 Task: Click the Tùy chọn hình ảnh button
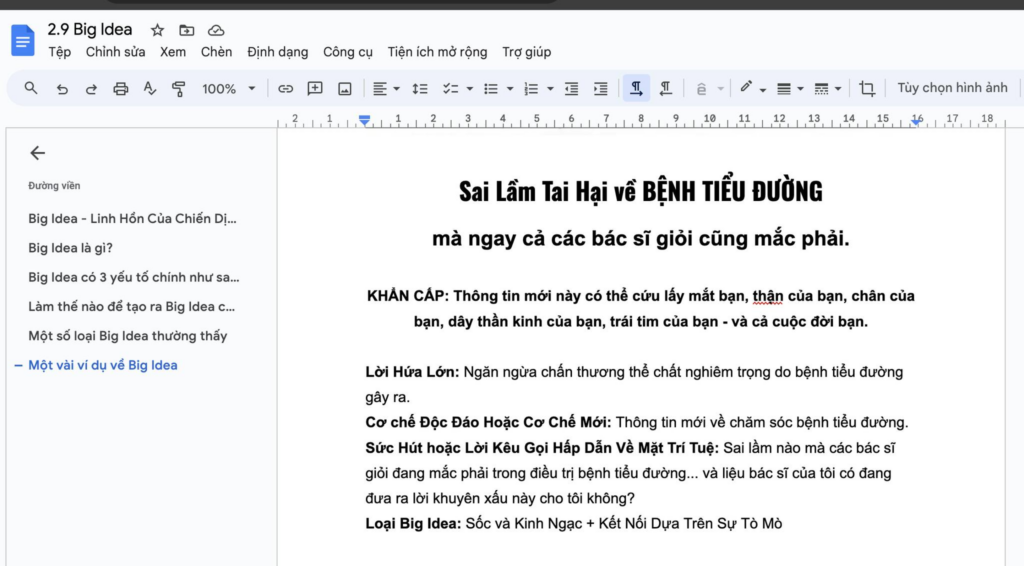952,88
